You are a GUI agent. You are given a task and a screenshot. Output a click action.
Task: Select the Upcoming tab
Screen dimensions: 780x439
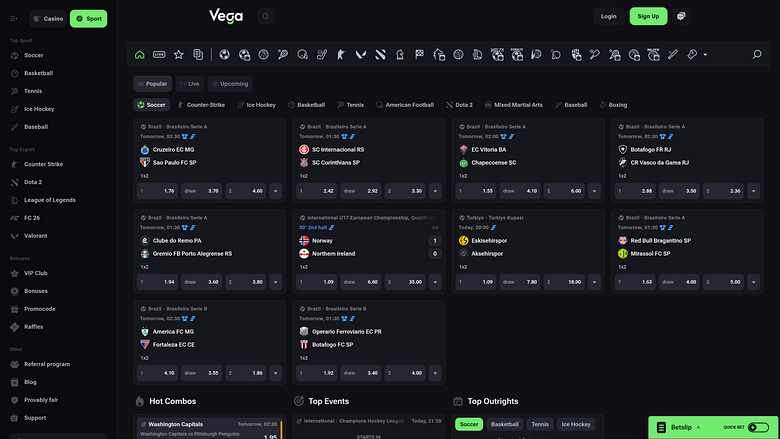(230, 84)
